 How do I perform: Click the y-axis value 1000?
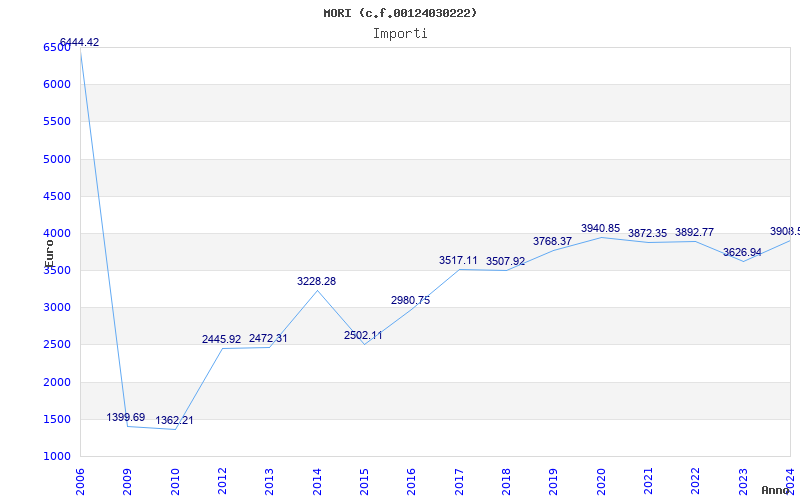(57, 457)
